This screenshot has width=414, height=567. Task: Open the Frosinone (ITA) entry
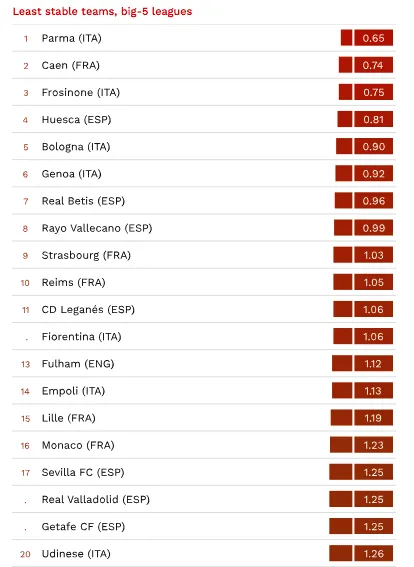pos(81,92)
